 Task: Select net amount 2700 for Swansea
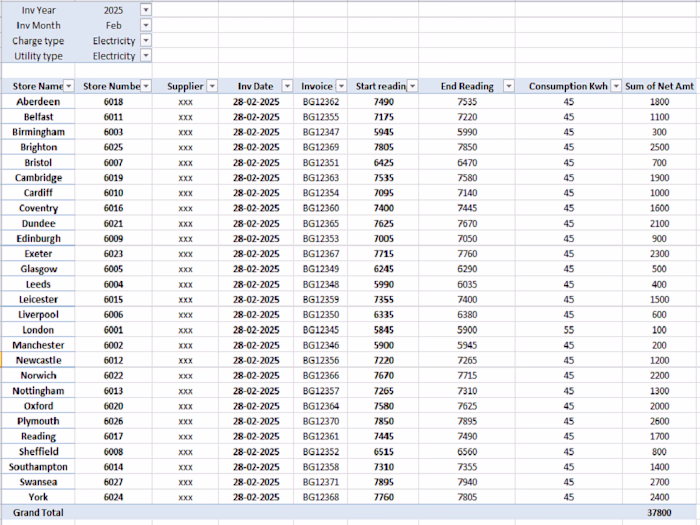pyautogui.click(x=659, y=482)
